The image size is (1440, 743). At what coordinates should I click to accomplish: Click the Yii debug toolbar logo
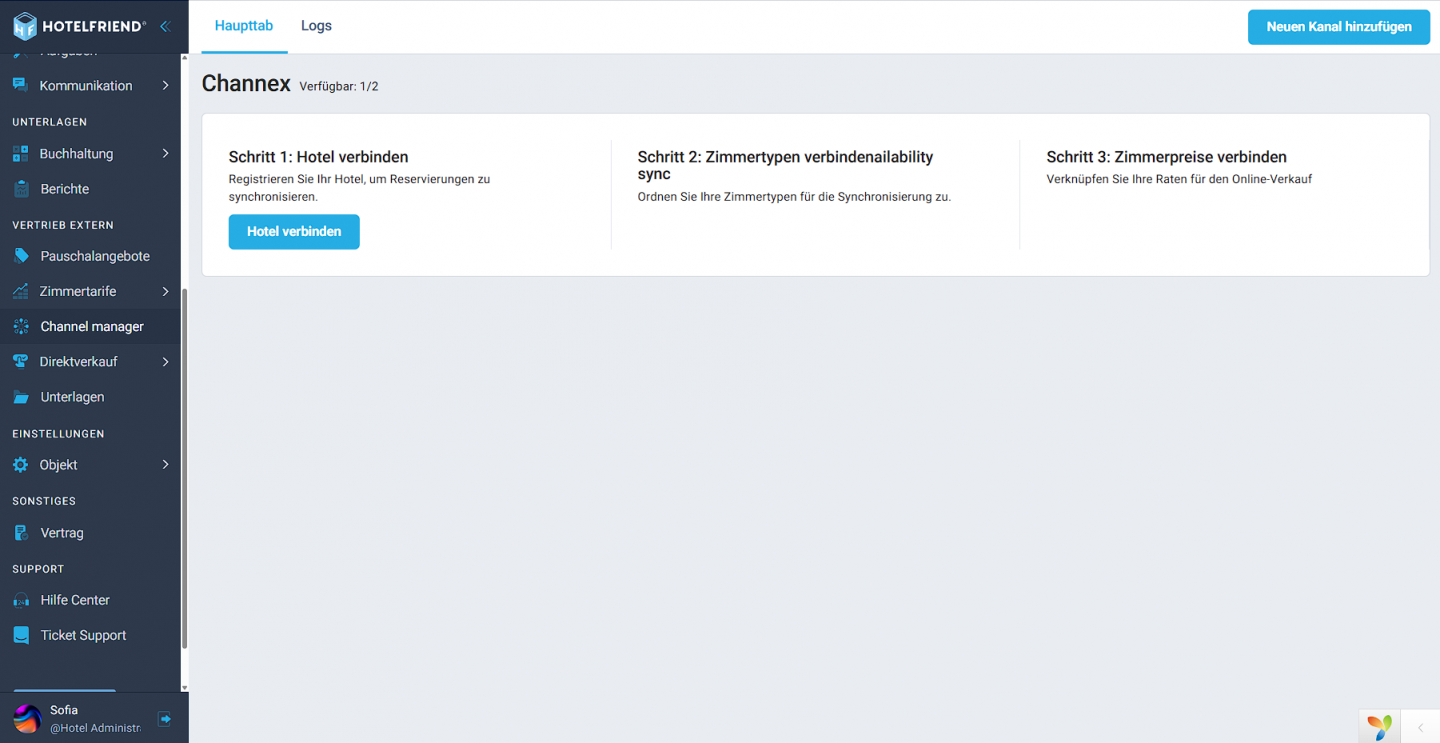[x=1380, y=727]
